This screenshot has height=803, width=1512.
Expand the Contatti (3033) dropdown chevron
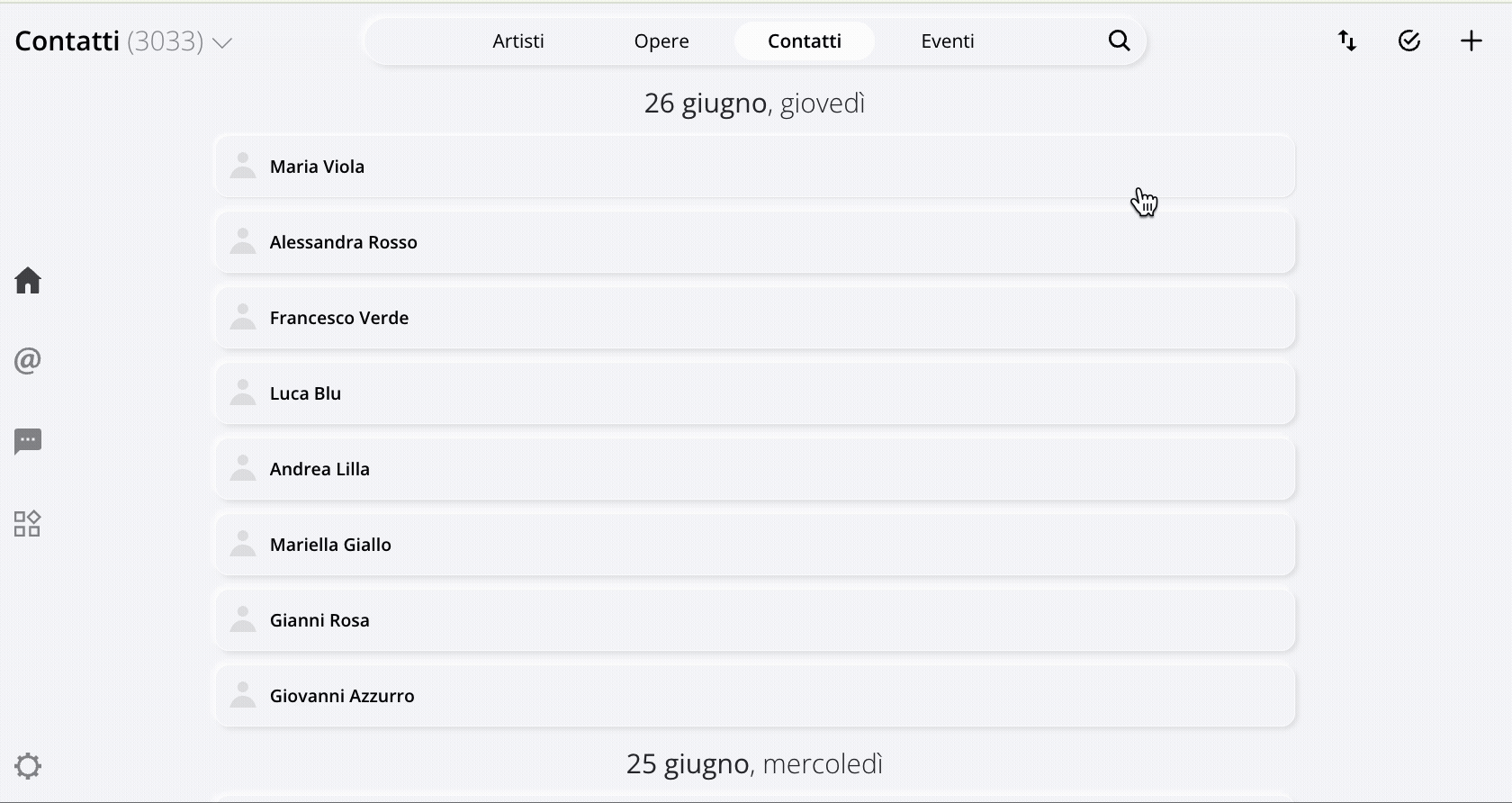click(x=222, y=43)
